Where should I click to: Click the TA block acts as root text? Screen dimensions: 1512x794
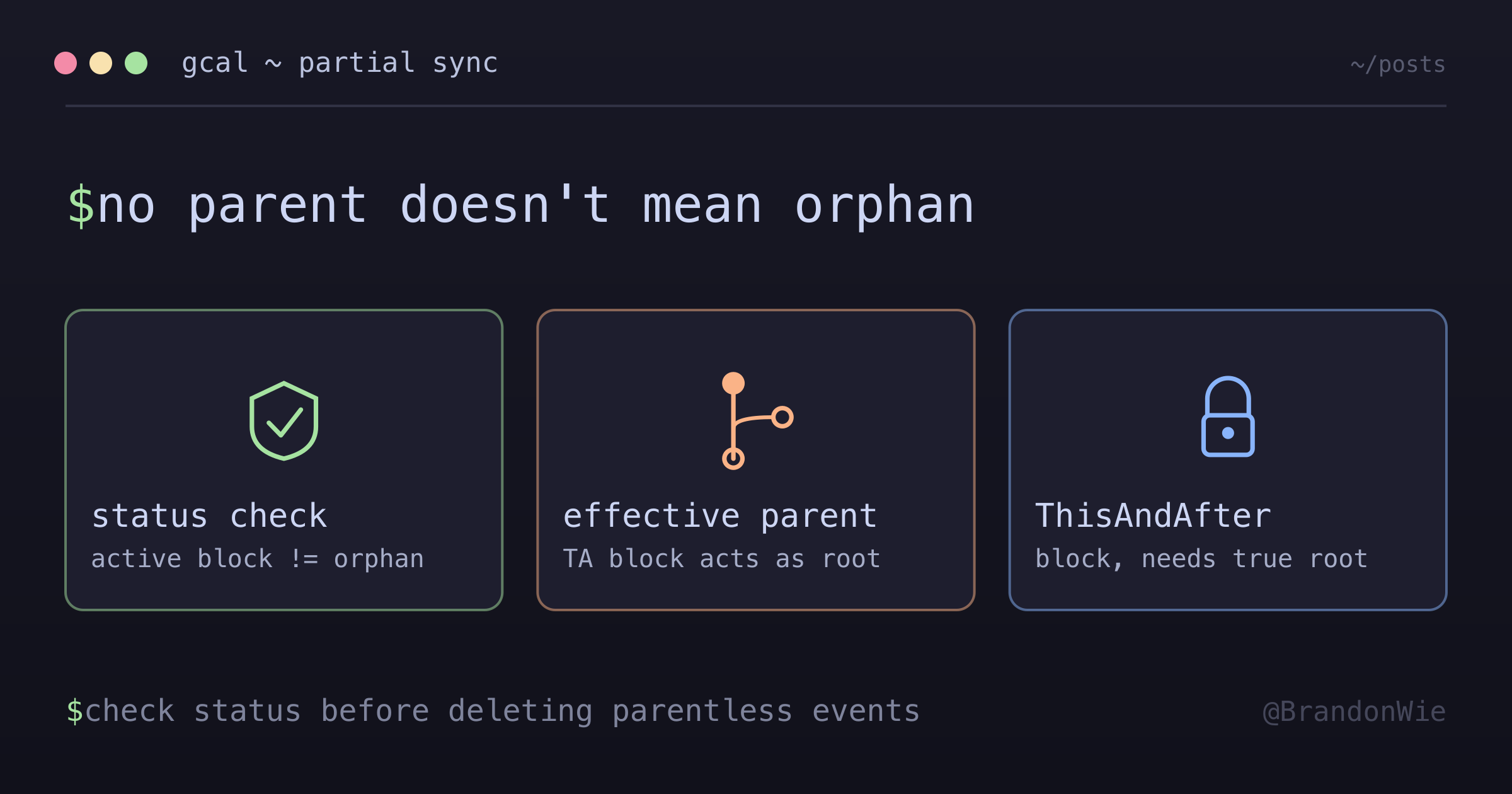(x=721, y=559)
